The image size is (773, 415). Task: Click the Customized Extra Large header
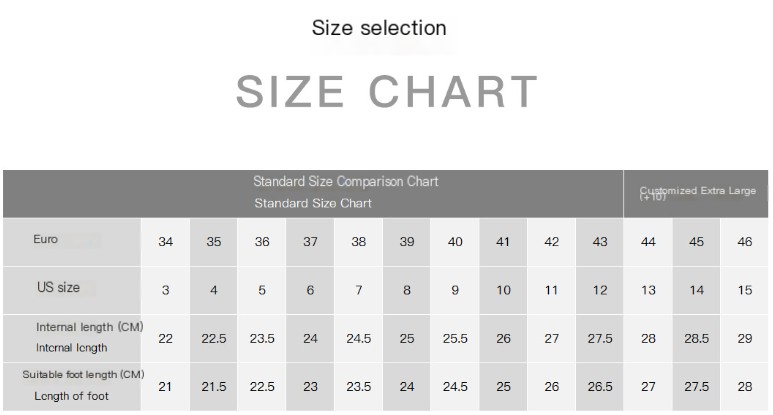[x=698, y=191]
